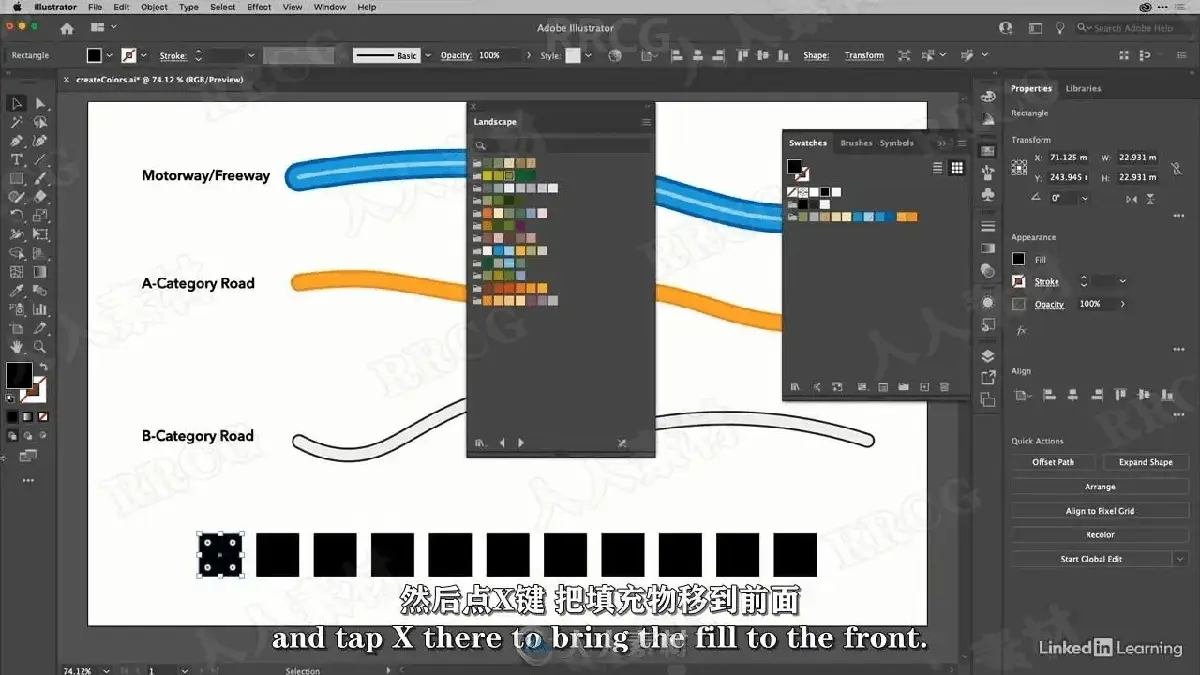This screenshot has height=675, width=1200.
Task: Open the Window menu
Action: (330, 7)
